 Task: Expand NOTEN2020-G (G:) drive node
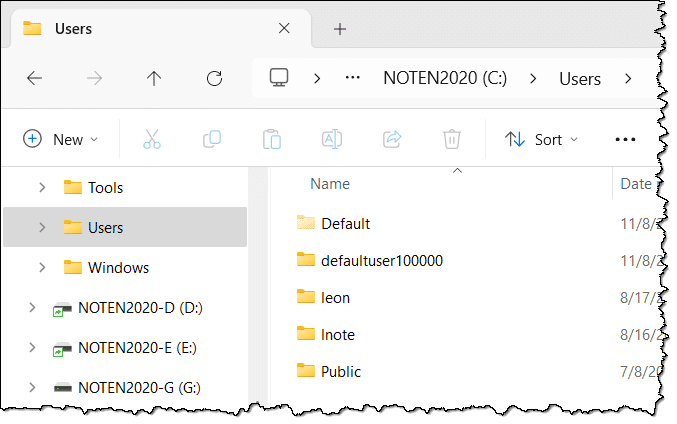[32, 387]
